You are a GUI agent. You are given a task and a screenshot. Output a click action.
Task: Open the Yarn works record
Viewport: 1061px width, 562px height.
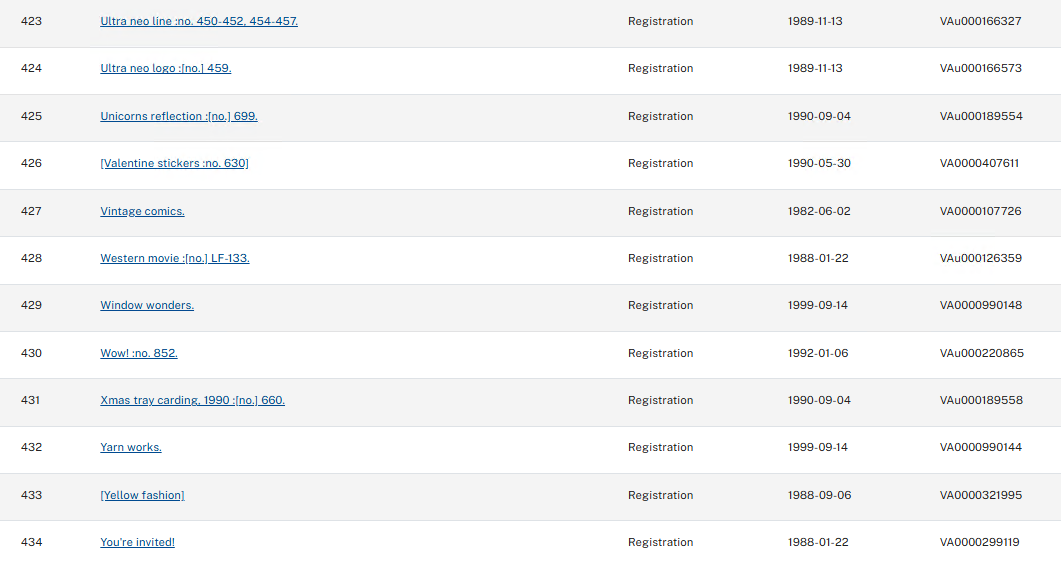pyautogui.click(x=131, y=447)
